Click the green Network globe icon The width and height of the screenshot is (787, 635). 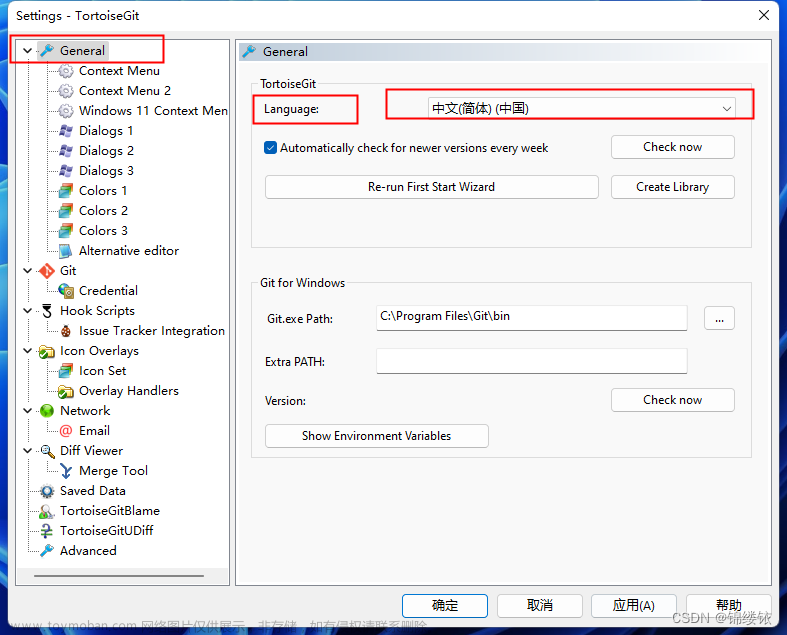pyautogui.click(x=47, y=411)
